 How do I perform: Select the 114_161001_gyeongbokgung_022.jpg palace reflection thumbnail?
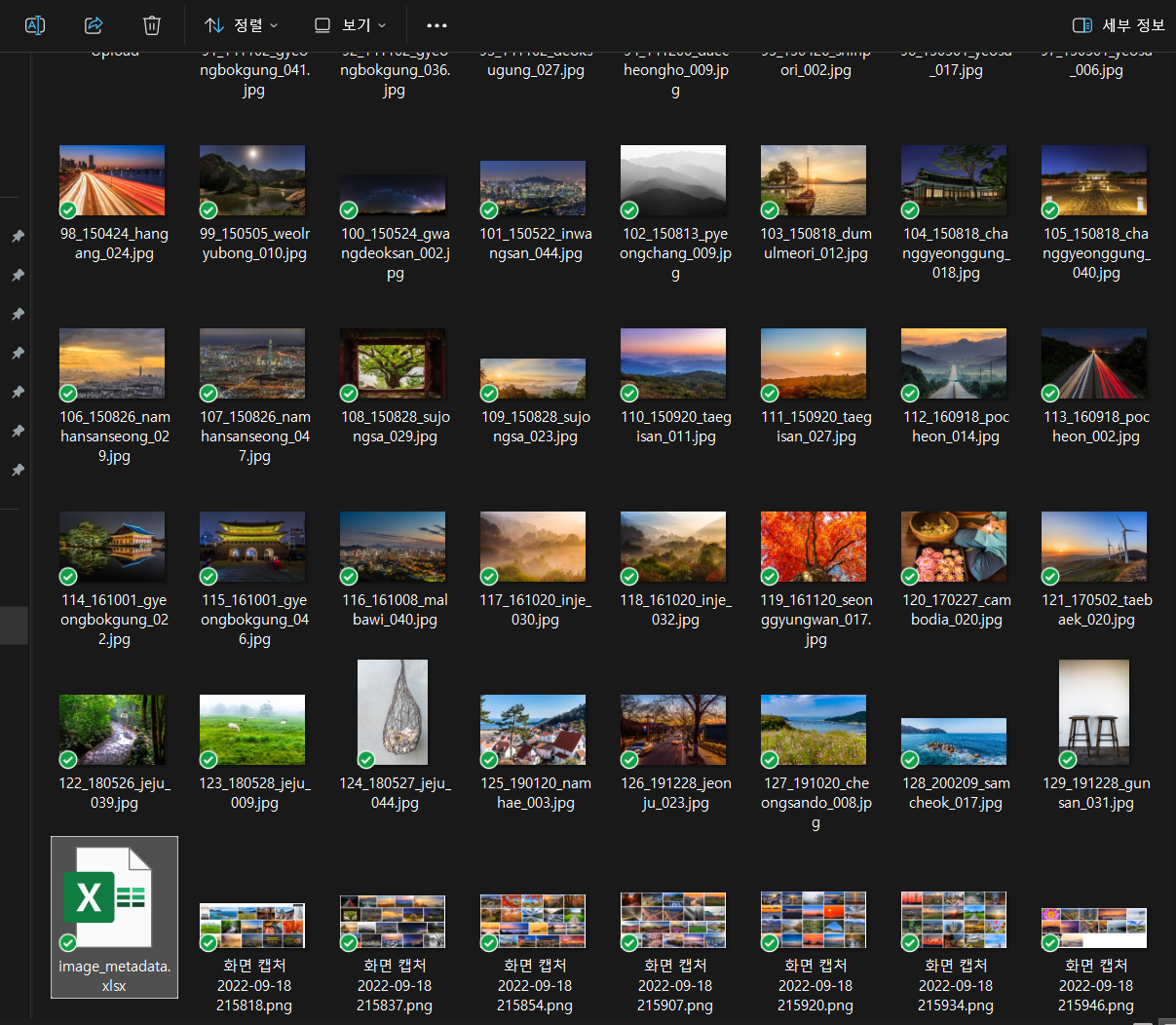point(112,547)
